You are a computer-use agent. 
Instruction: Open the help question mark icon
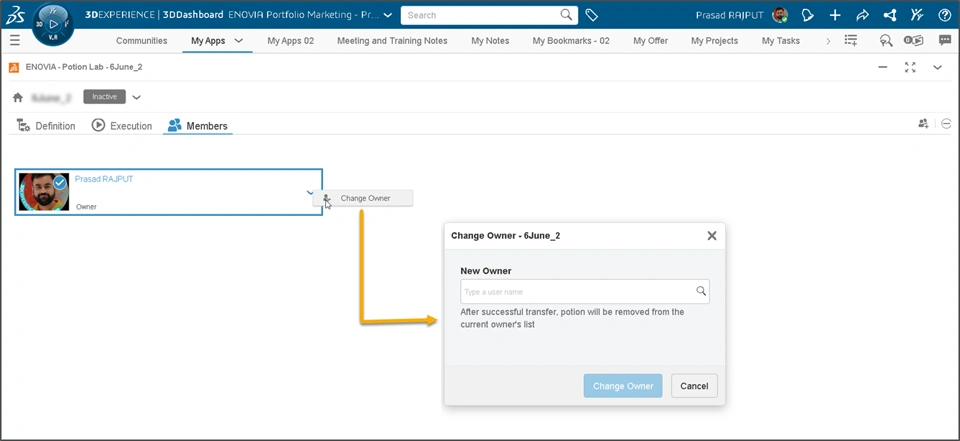point(944,15)
